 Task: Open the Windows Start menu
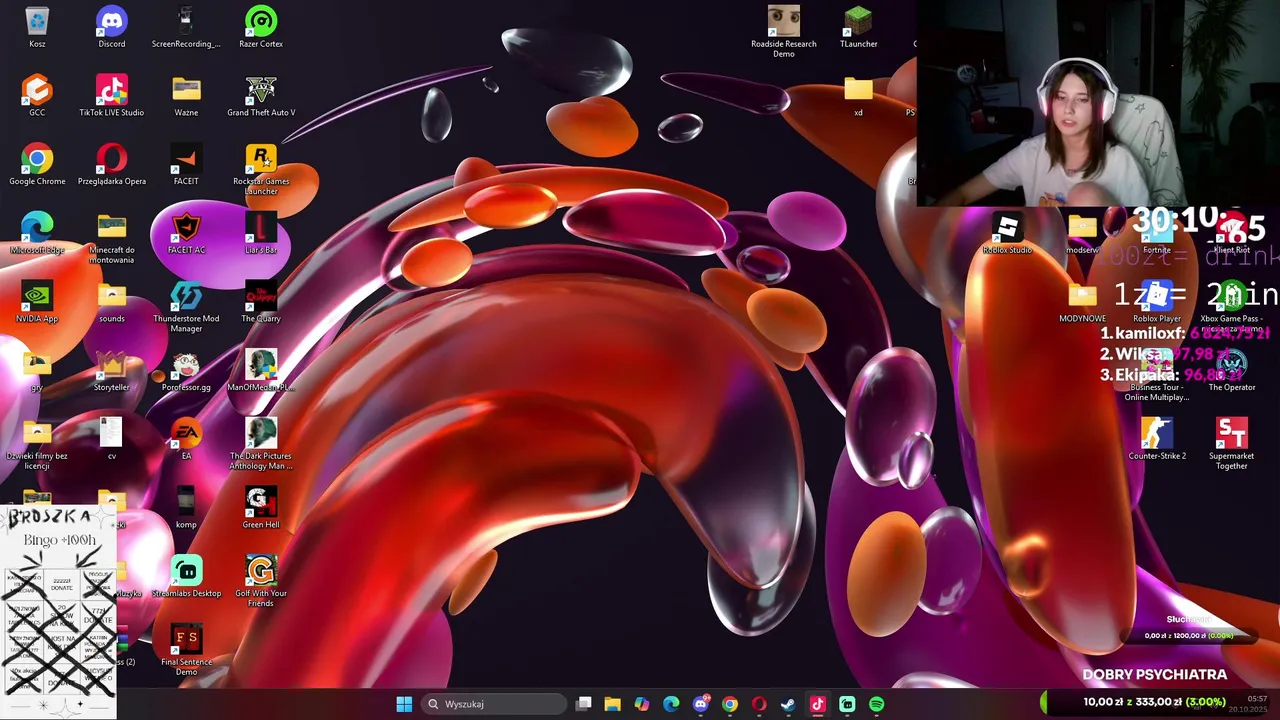[404, 704]
